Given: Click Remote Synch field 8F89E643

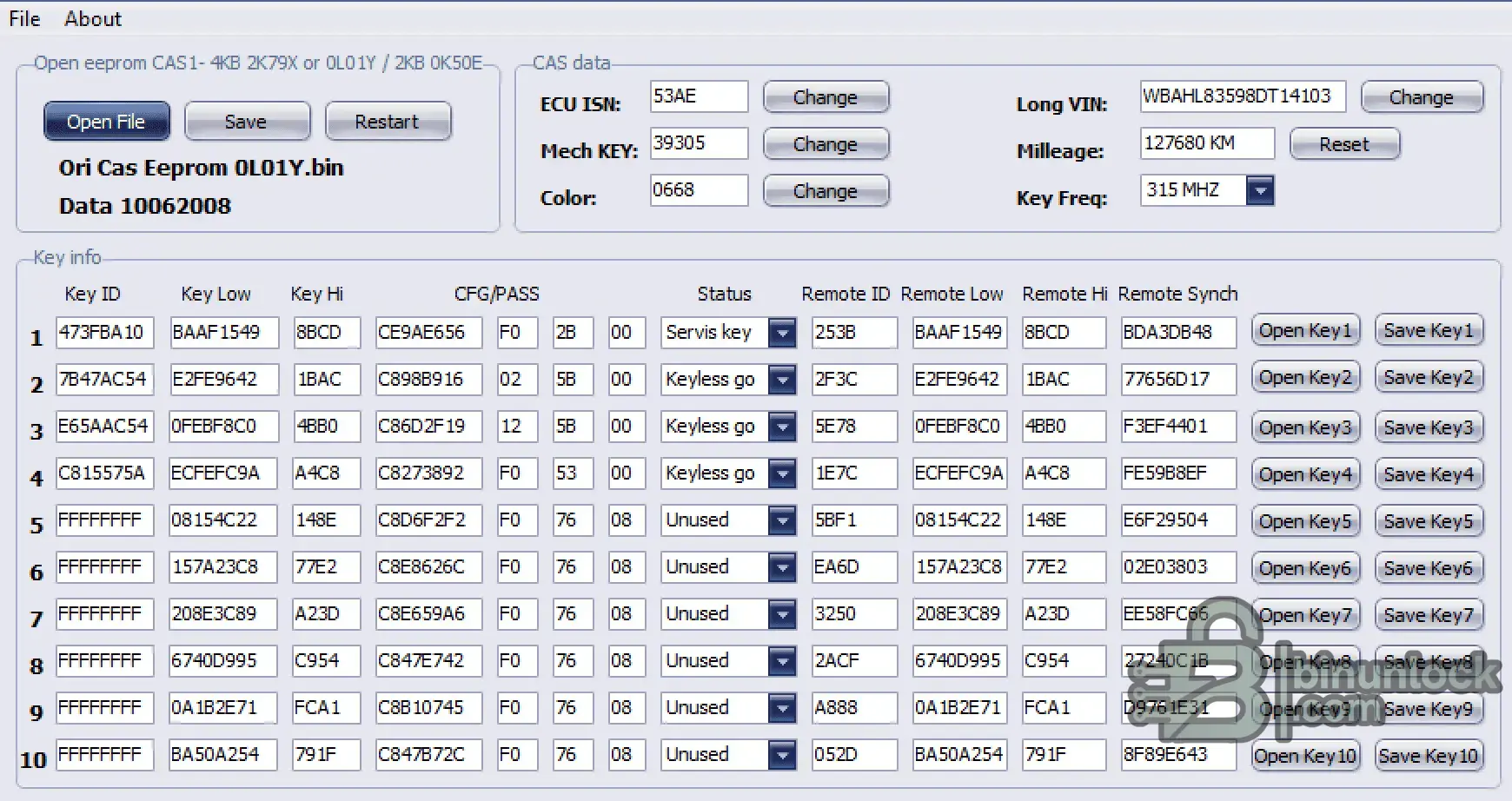Looking at the screenshot, I should tap(1178, 755).
